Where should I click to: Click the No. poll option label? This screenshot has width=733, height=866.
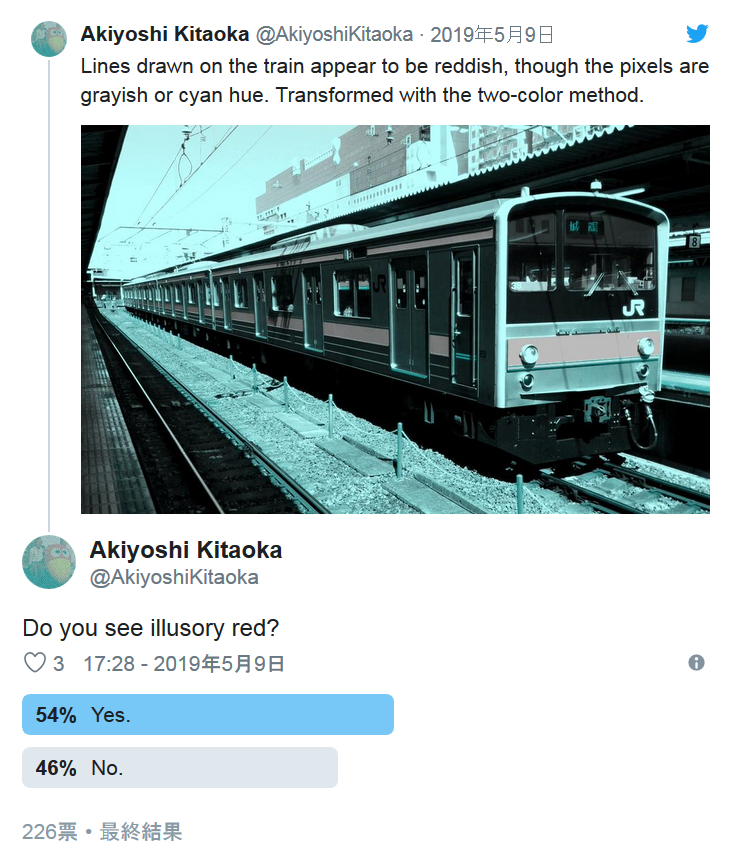coord(107,768)
